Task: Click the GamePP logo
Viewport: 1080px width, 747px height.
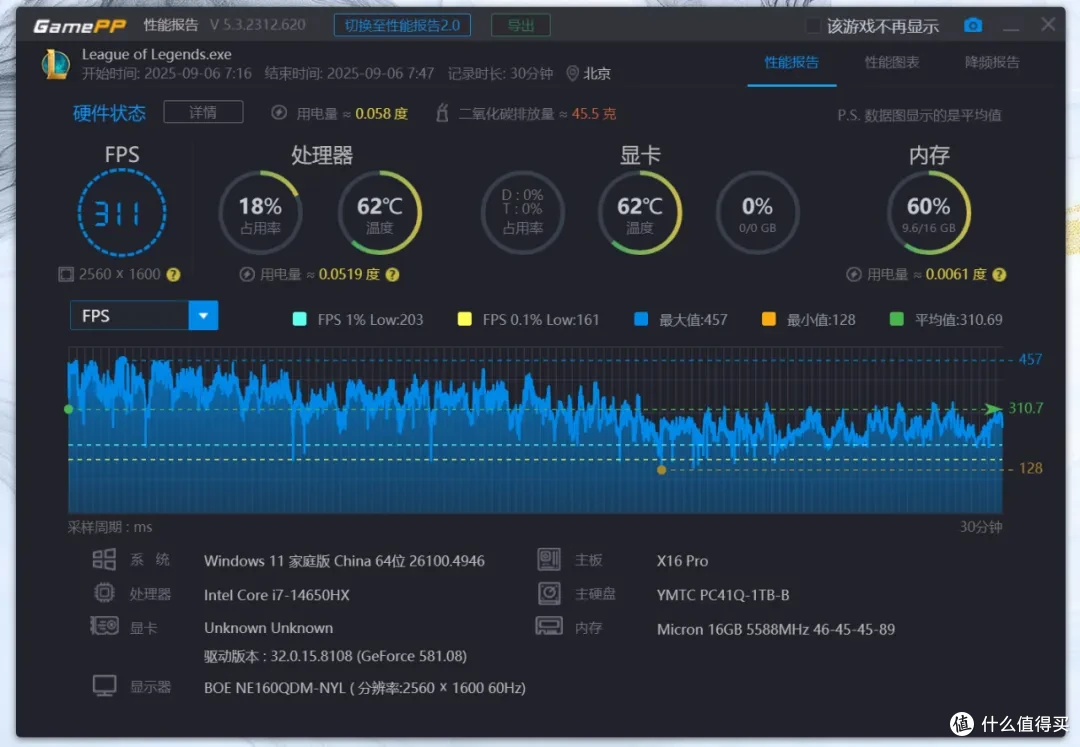Action: [x=80, y=26]
